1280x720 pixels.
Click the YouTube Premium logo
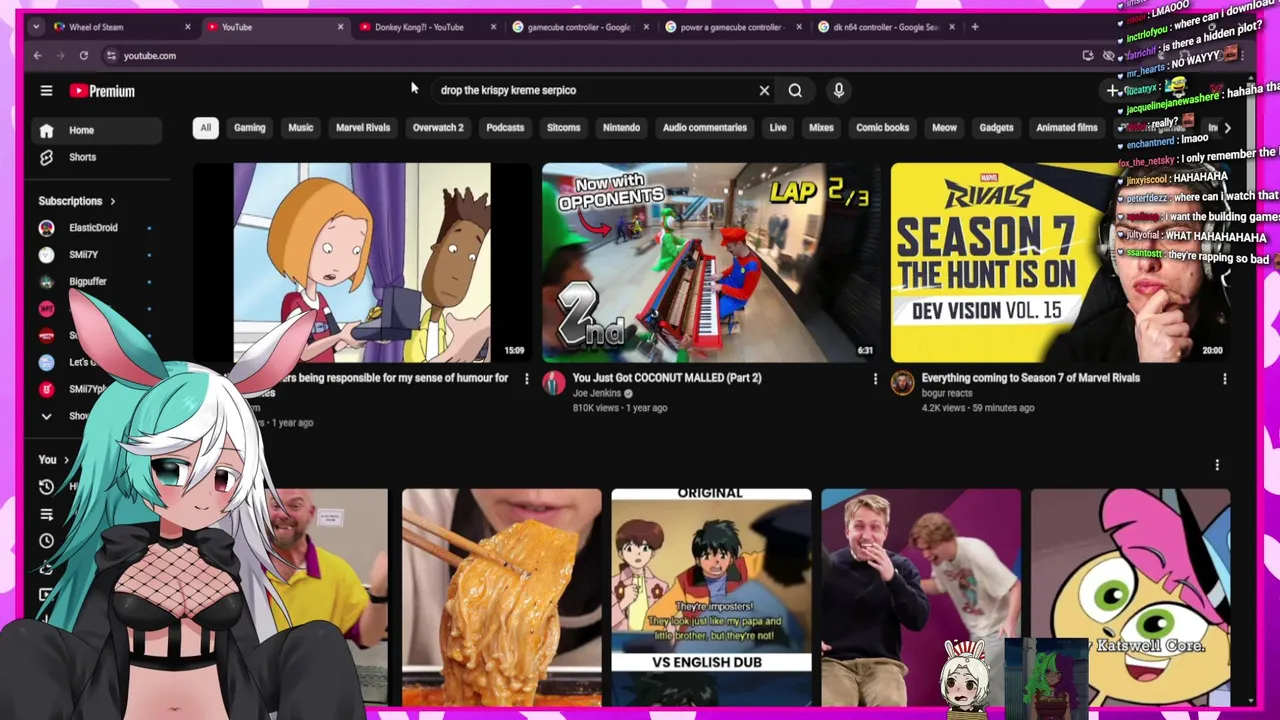(x=102, y=91)
